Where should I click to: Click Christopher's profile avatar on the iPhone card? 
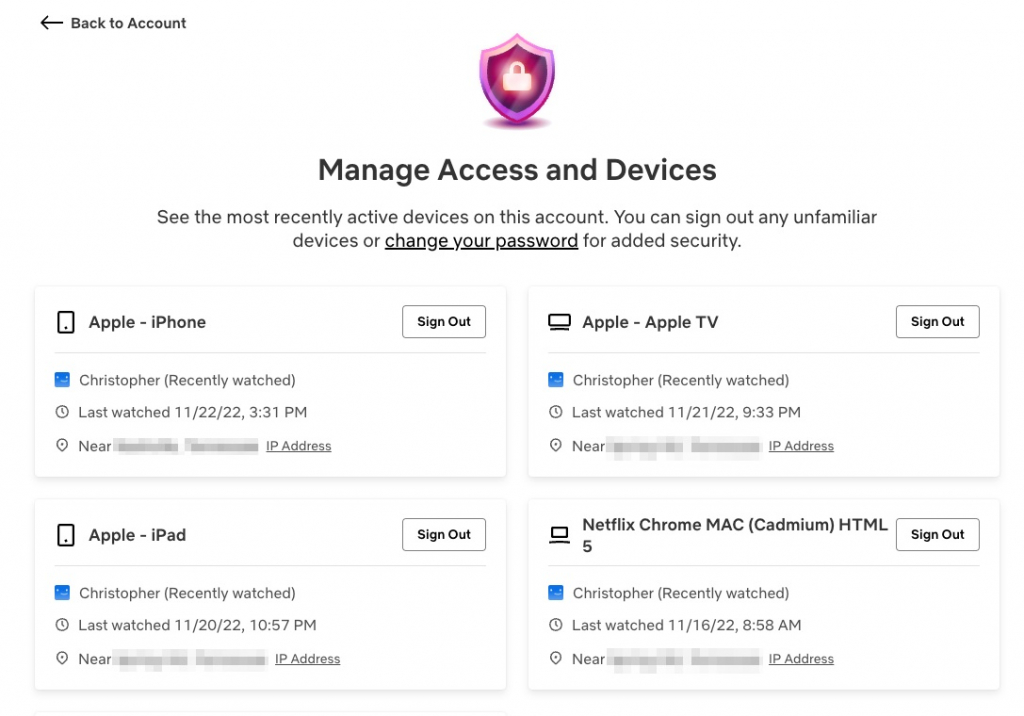point(62,380)
